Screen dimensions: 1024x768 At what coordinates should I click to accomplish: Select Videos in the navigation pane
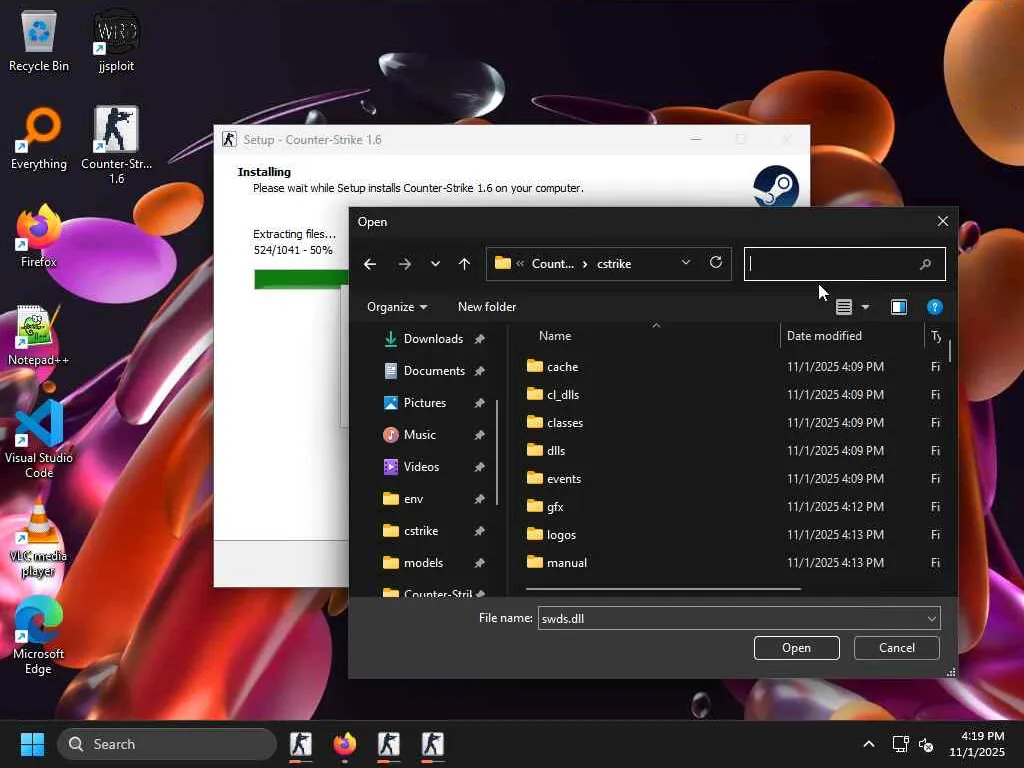(421, 467)
